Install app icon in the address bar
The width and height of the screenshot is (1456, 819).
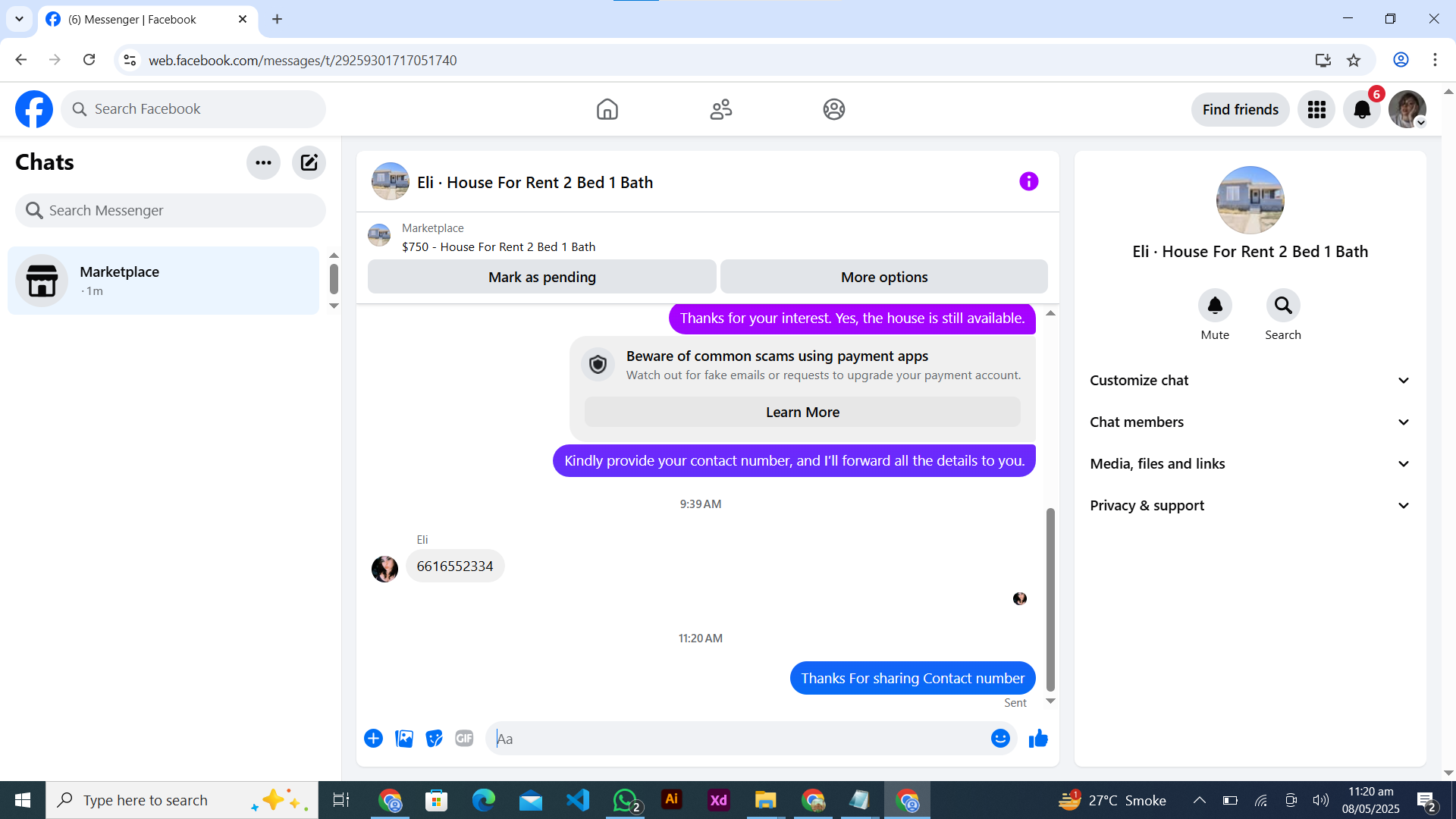tap(1323, 60)
